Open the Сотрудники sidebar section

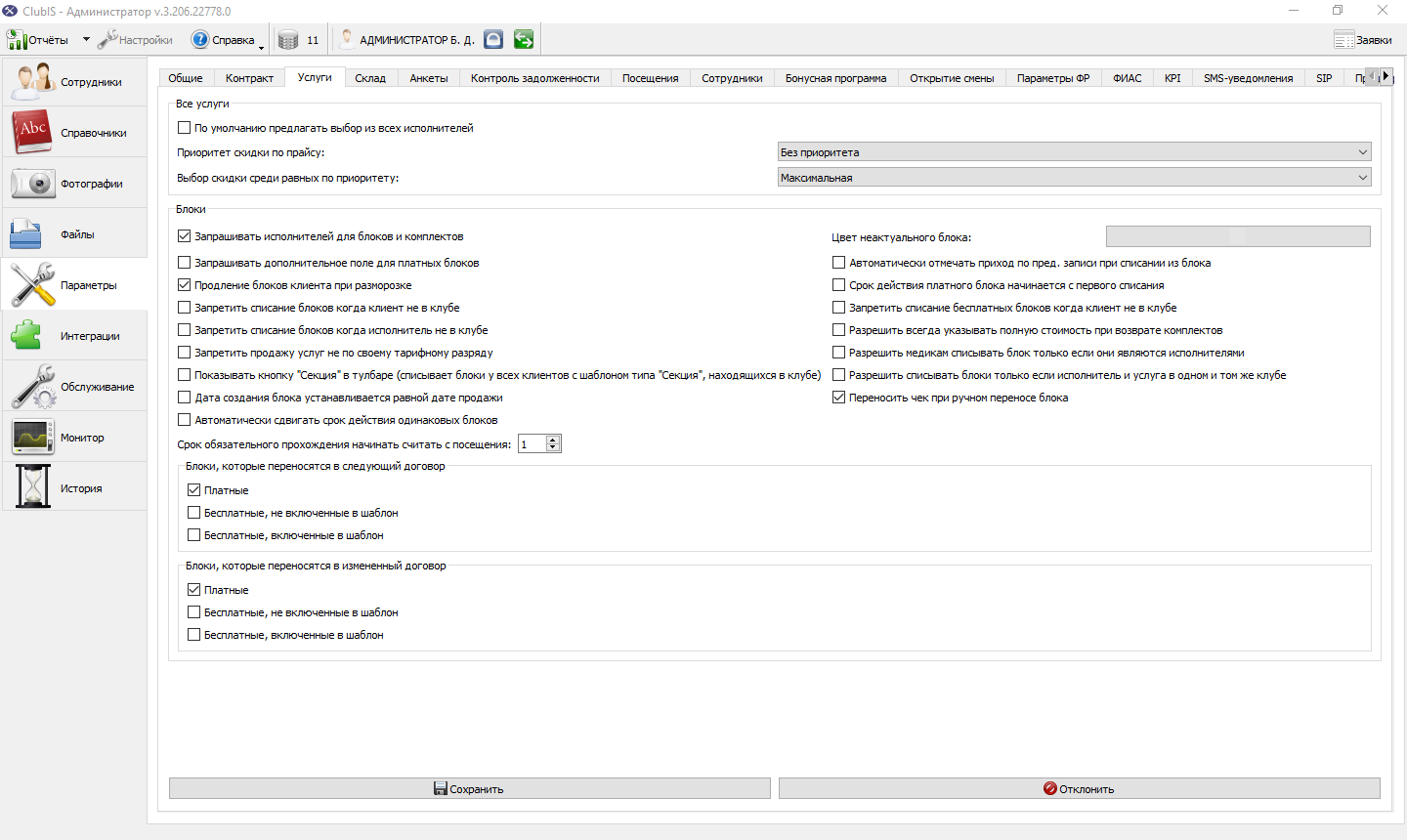point(74,82)
